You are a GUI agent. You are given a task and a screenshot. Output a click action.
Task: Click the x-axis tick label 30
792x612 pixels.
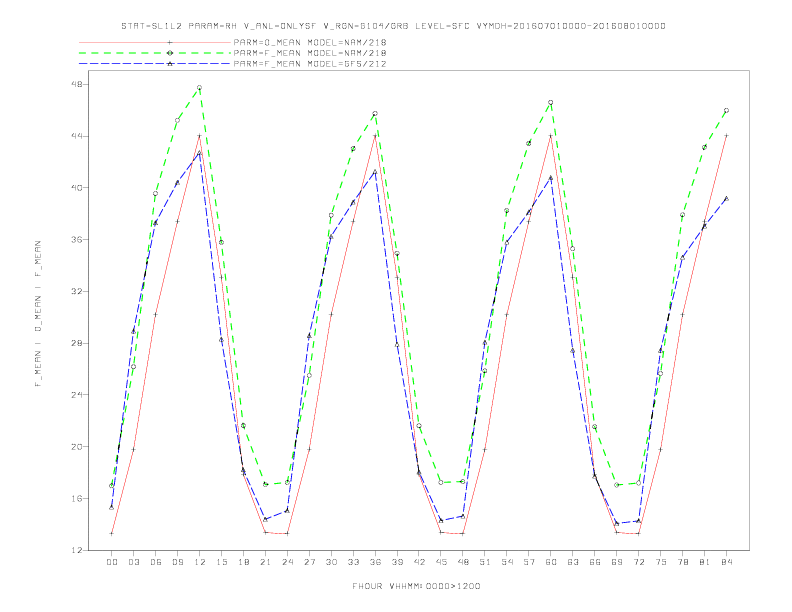click(331, 562)
